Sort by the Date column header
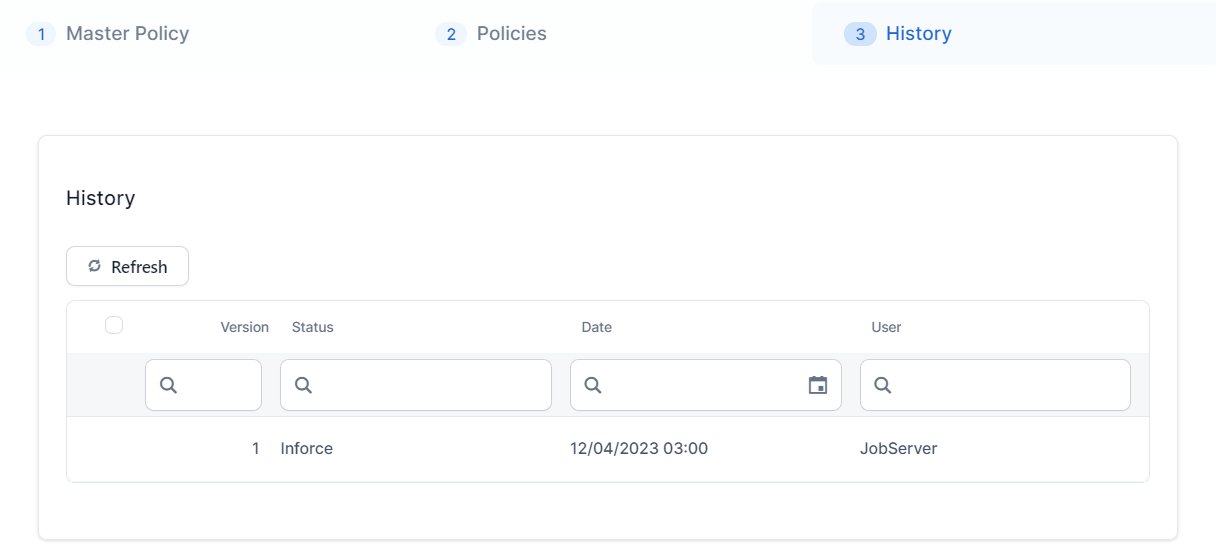1216x552 pixels. click(x=597, y=327)
